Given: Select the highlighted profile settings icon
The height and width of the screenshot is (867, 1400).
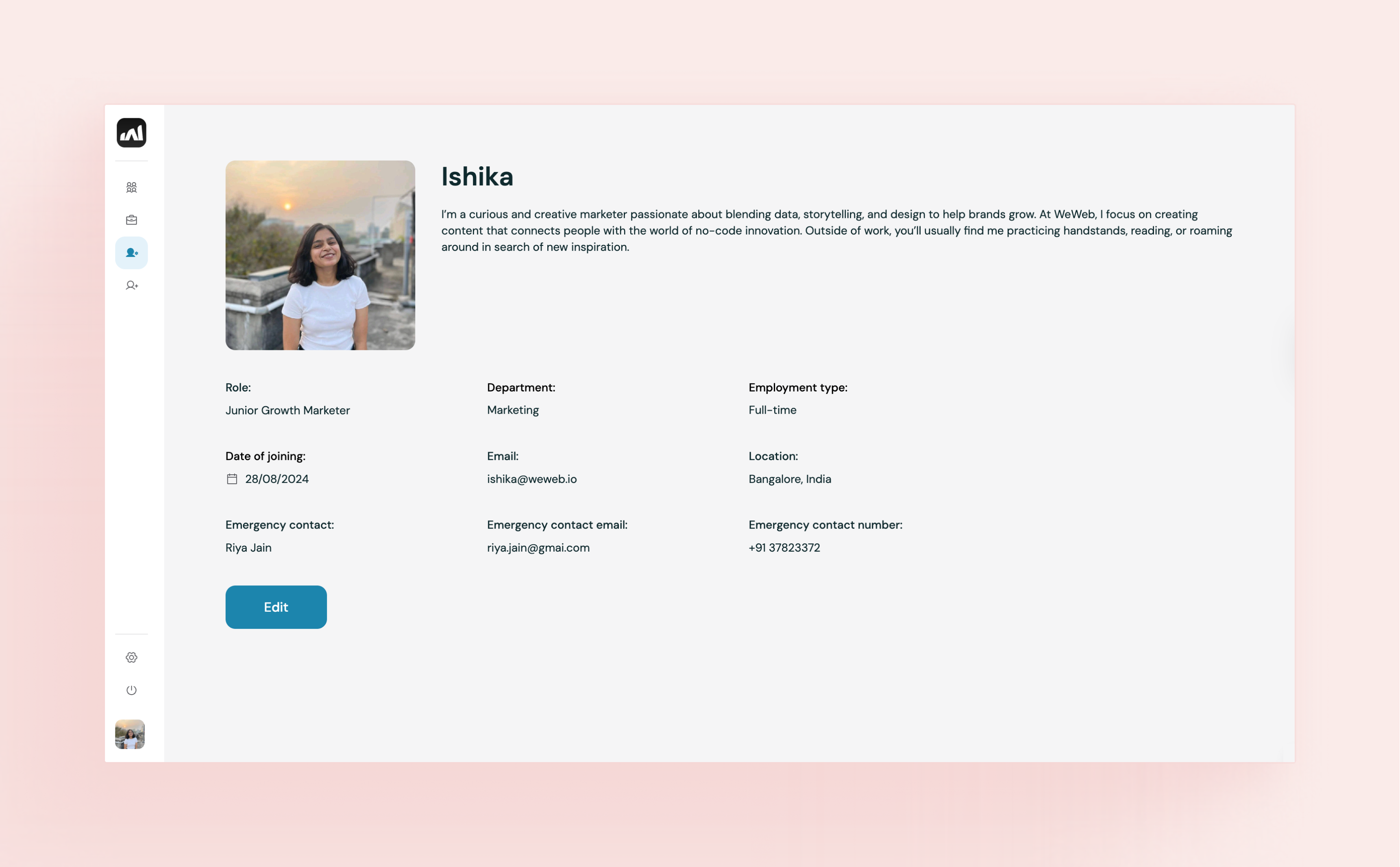Looking at the screenshot, I should tap(131, 253).
